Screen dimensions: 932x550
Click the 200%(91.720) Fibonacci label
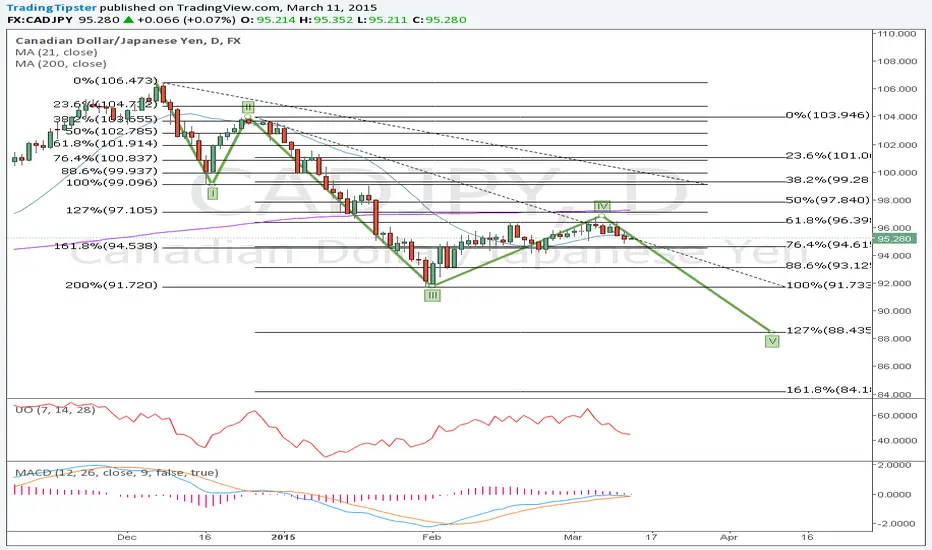click(x=112, y=285)
